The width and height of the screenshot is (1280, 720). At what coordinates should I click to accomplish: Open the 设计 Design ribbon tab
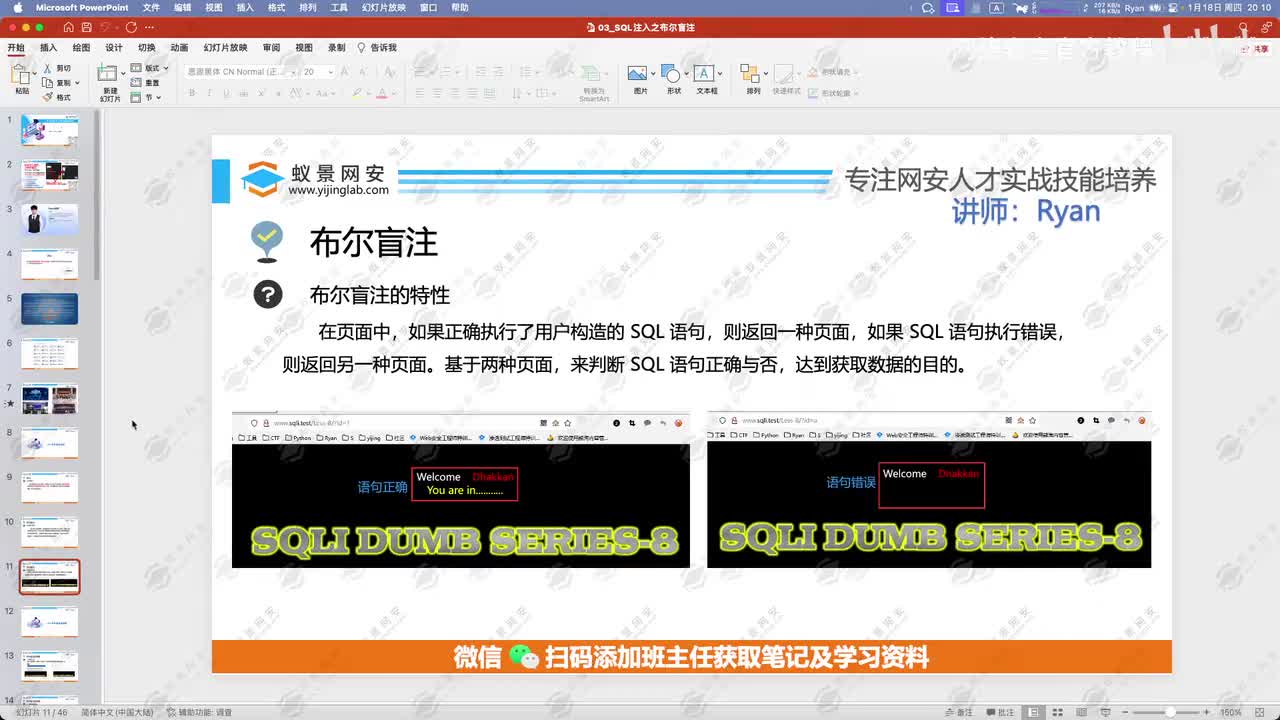tap(114, 47)
